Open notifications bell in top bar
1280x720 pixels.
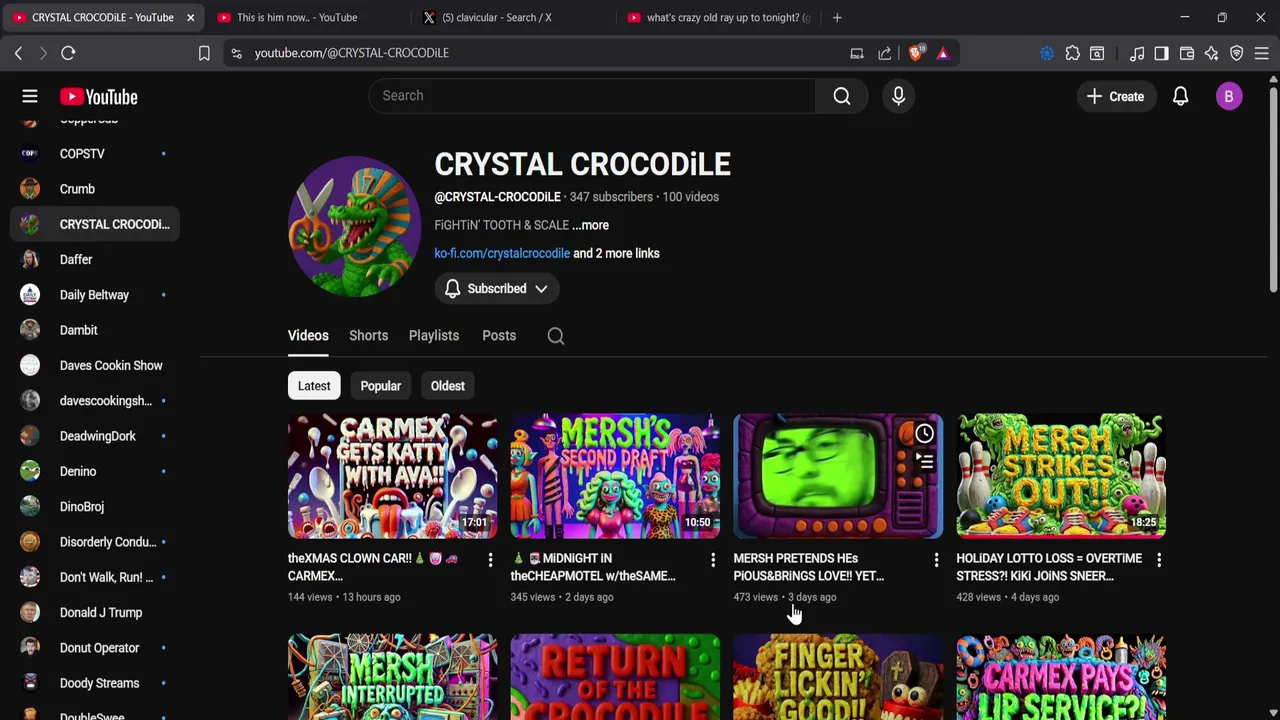pos(1180,96)
